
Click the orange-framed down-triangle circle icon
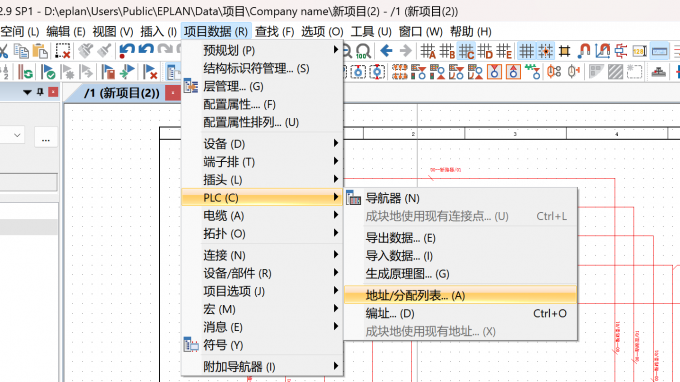[494, 72]
